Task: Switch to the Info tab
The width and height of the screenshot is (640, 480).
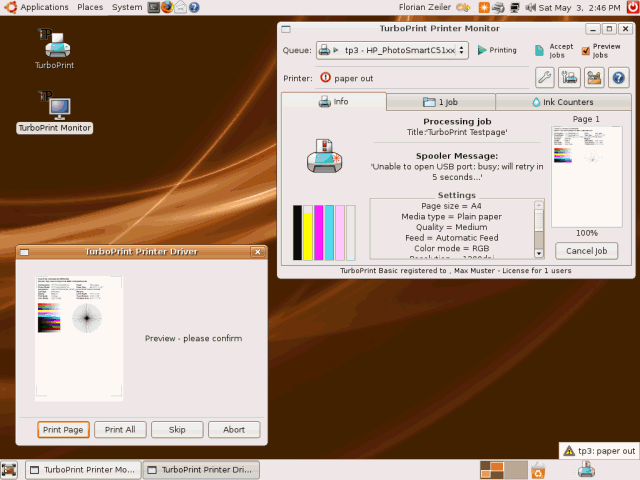Action: click(333, 102)
